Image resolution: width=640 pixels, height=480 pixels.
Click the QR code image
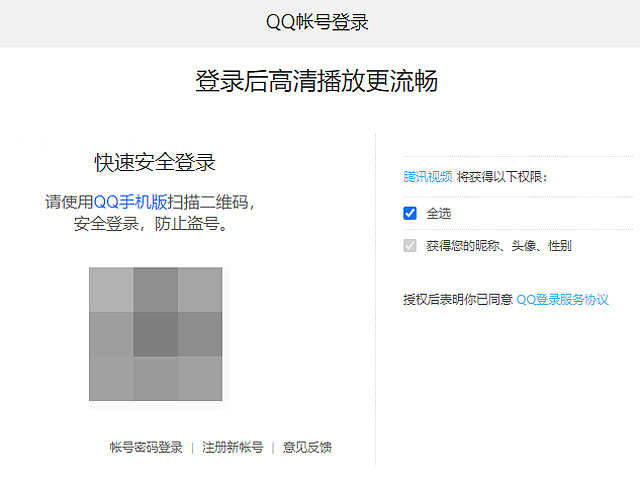(x=156, y=334)
